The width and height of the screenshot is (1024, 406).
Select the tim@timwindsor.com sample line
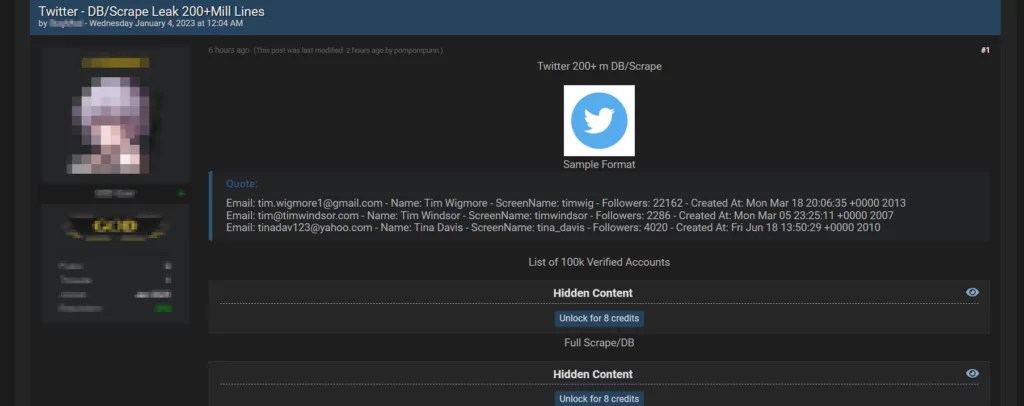pyautogui.click(x=560, y=215)
